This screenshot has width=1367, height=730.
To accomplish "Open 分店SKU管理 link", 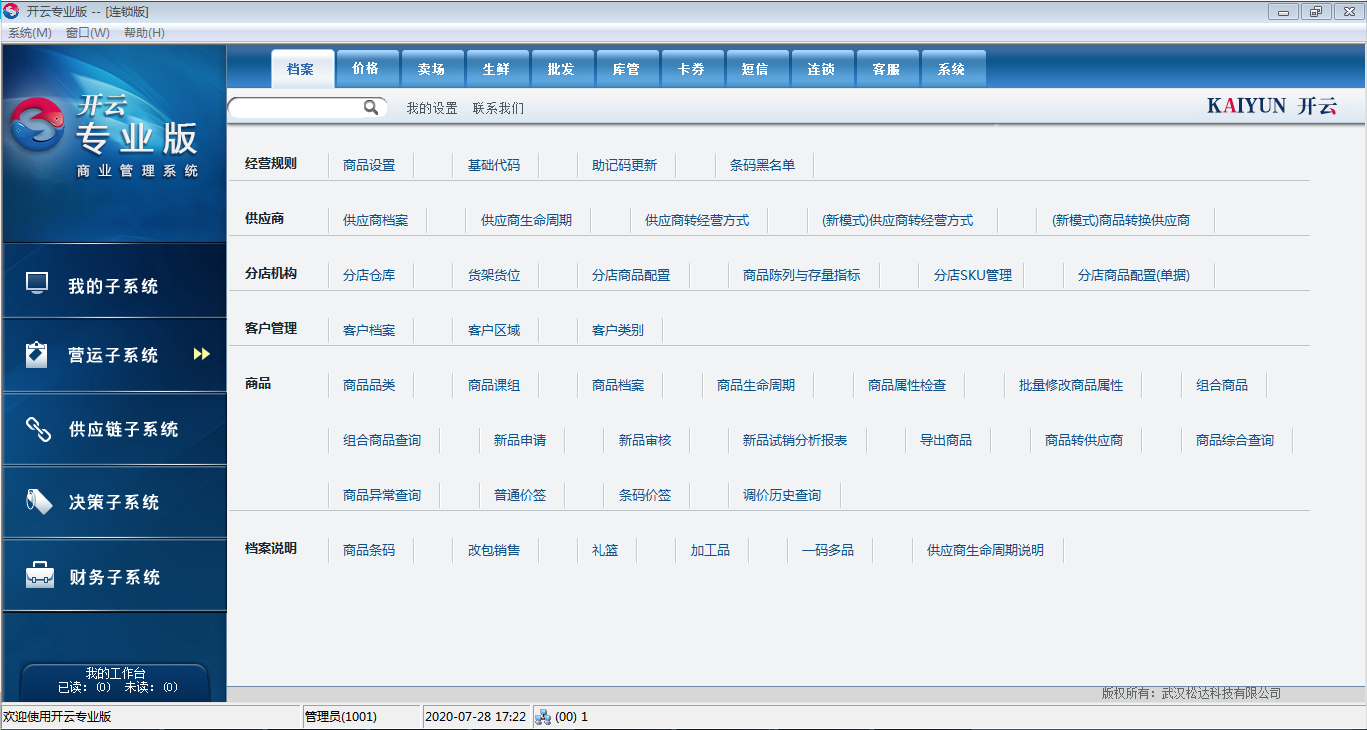I will click(x=973, y=275).
